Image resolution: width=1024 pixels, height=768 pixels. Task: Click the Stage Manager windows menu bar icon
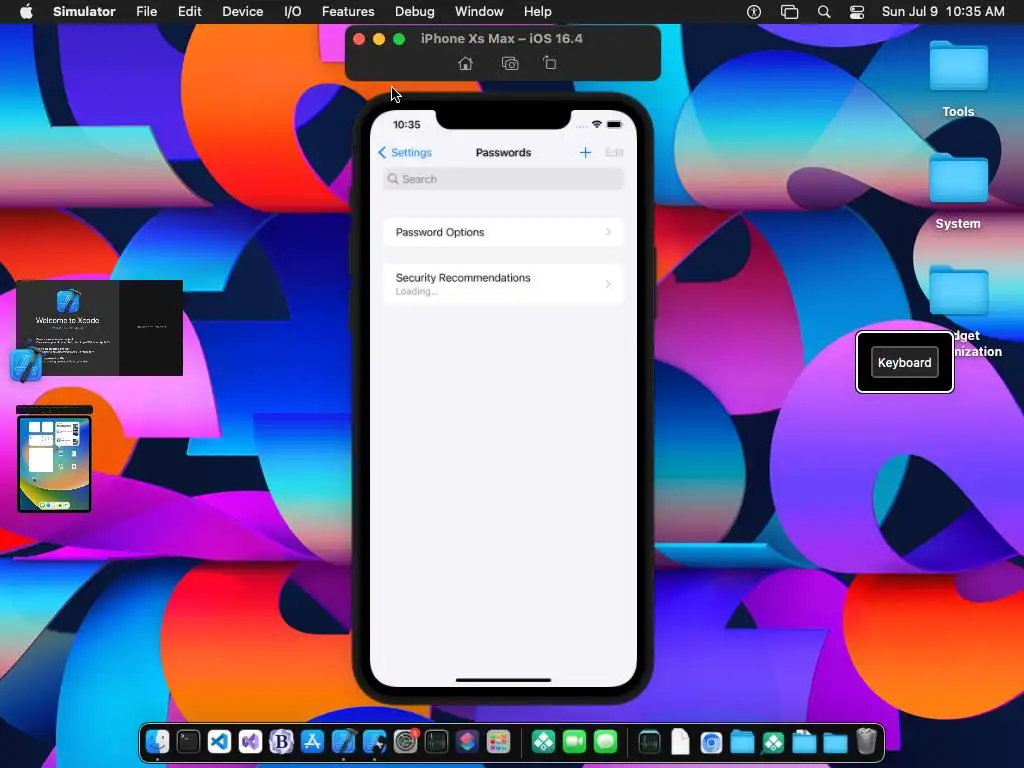point(790,12)
